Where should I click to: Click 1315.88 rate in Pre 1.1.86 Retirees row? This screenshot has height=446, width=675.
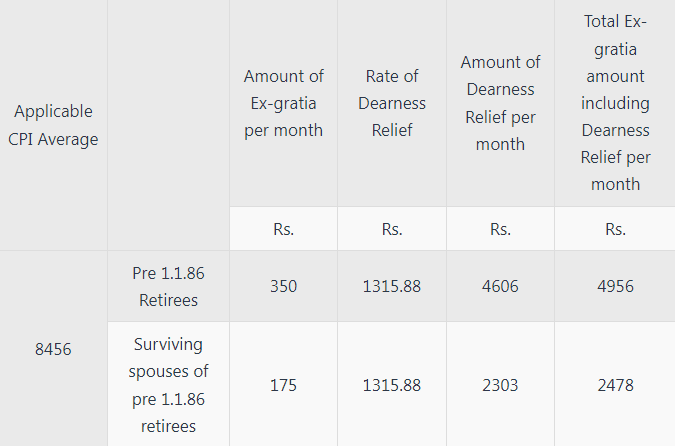pyautogui.click(x=392, y=286)
